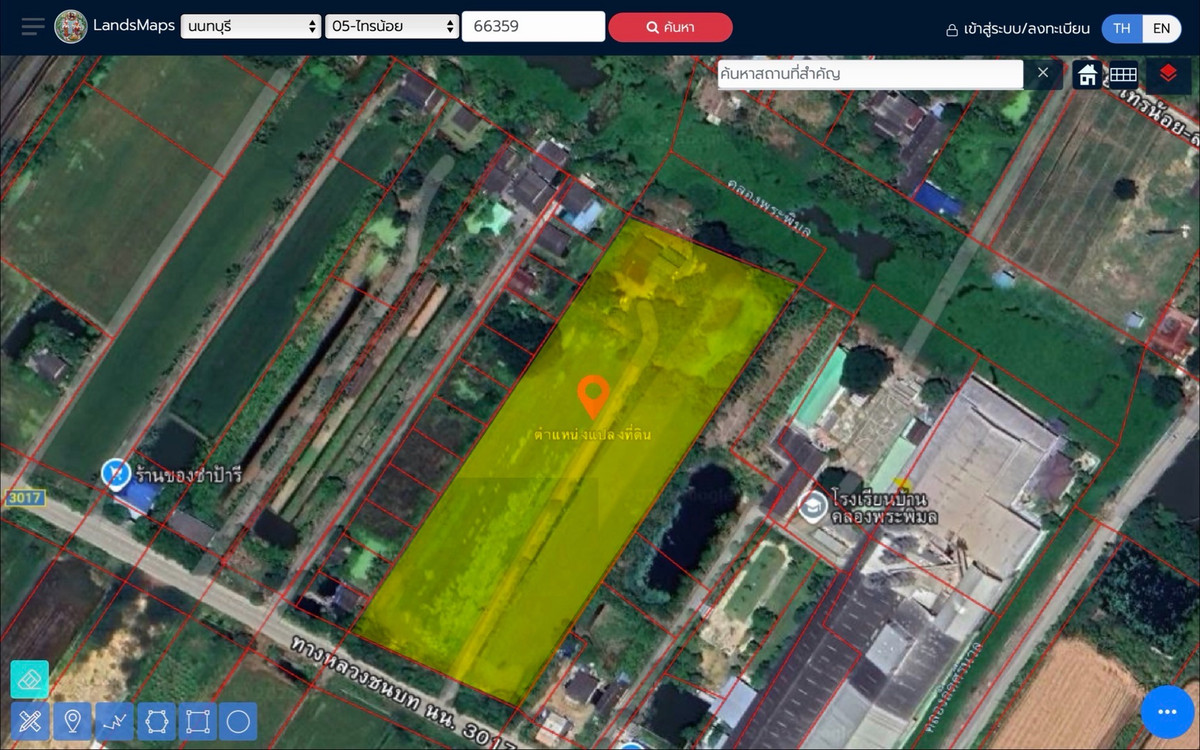Image resolution: width=1200 pixels, height=750 pixels.
Task: Select the polygon drawing tool
Action: 156,721
